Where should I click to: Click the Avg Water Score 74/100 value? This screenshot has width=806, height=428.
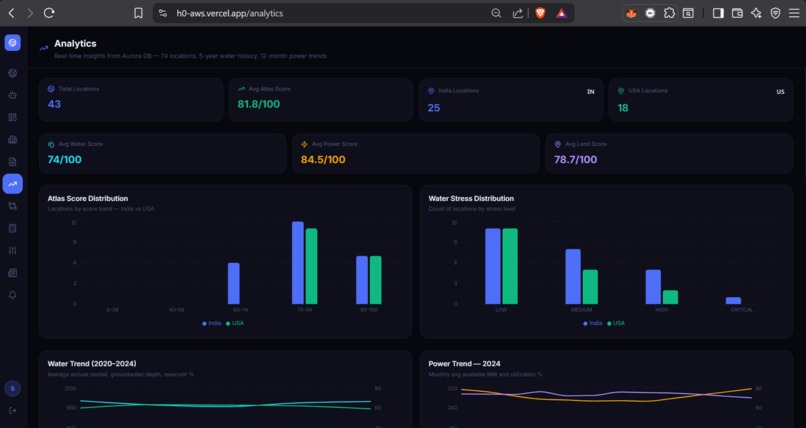[x=64, y=160]
